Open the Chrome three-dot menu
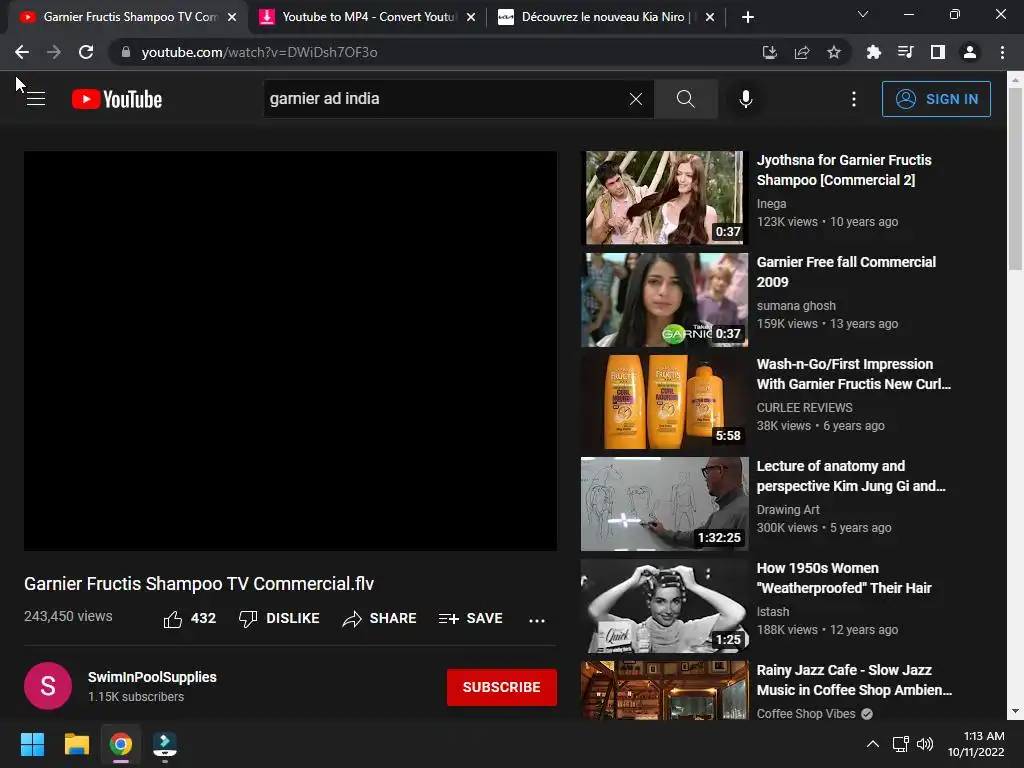Image resolution: width=1024 pixels, height=768 pixels. point(1002,52)
